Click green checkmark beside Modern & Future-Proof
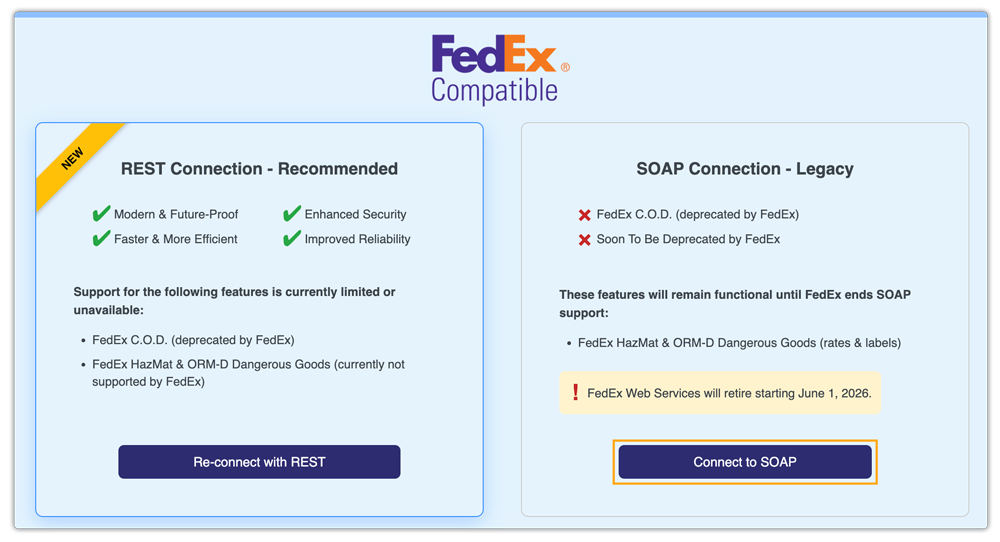Viewport: 1000px width, 542px height. point(101,214)
